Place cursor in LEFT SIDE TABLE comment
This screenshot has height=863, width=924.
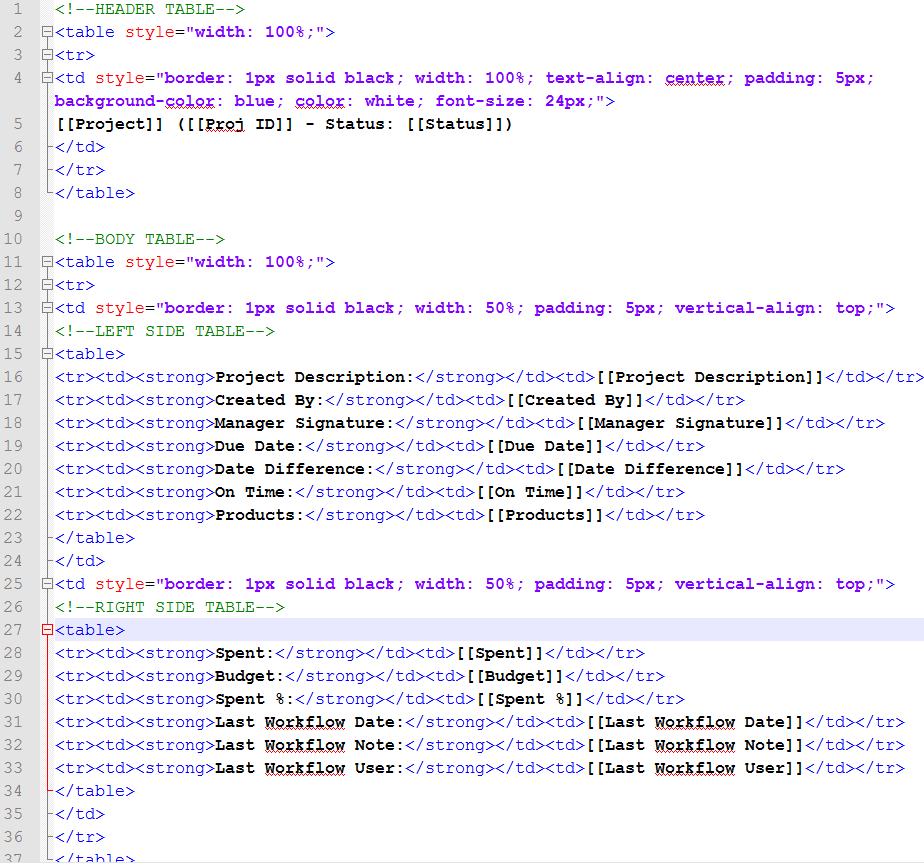point(165,331)
